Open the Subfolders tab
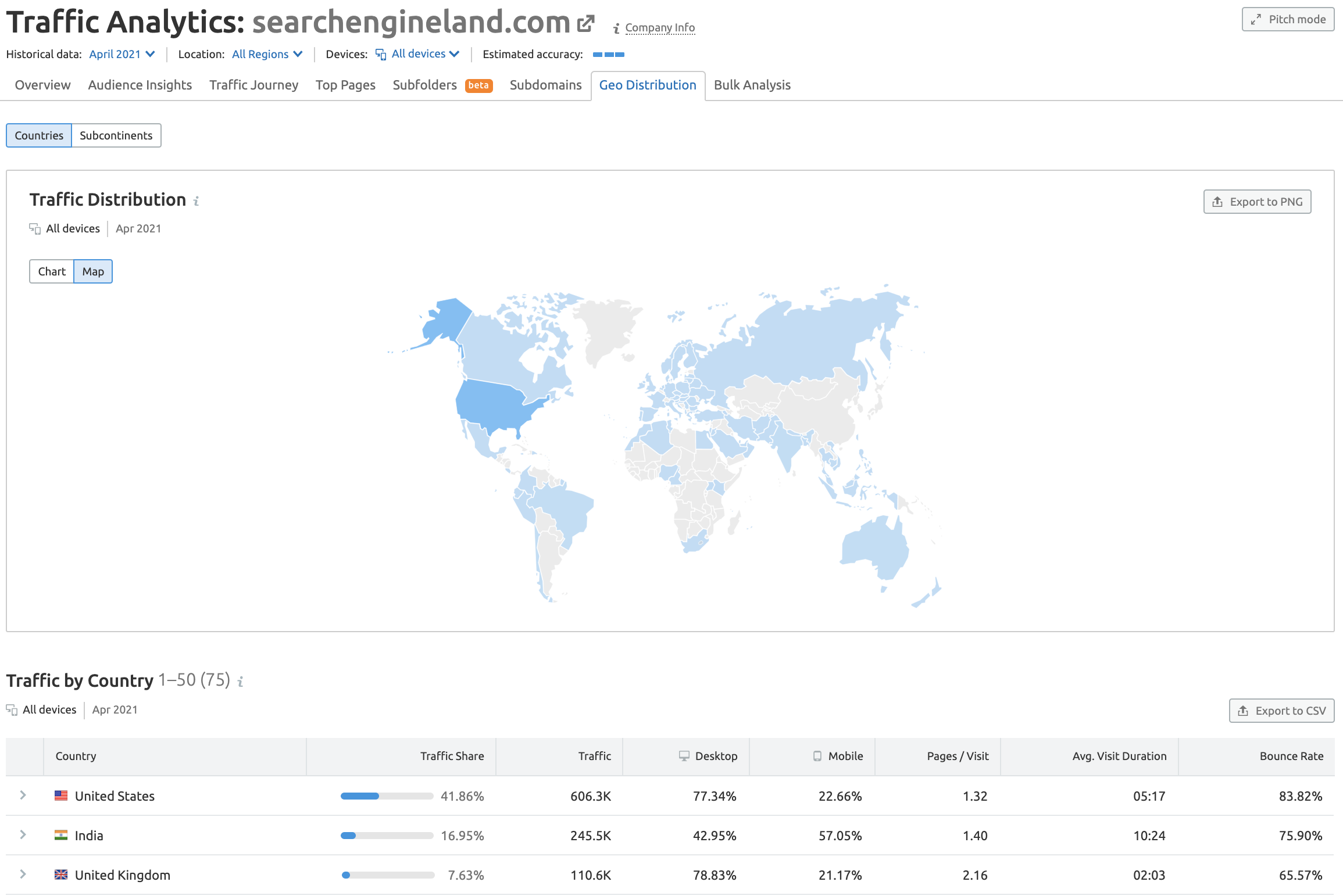 [425, 85]
